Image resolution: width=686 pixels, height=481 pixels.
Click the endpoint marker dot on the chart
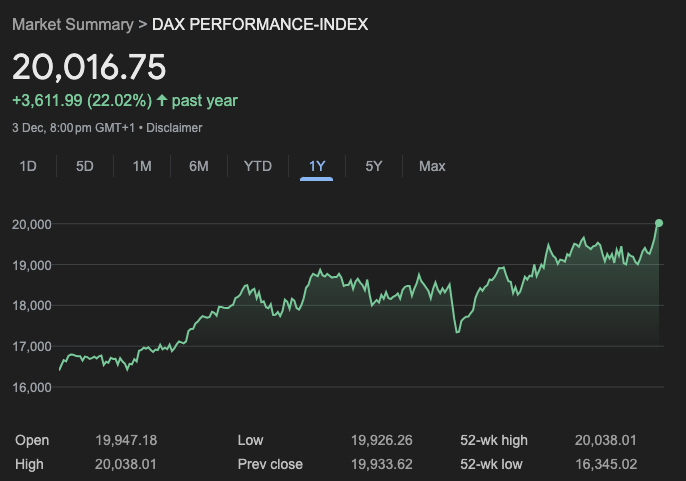(658, 223)
